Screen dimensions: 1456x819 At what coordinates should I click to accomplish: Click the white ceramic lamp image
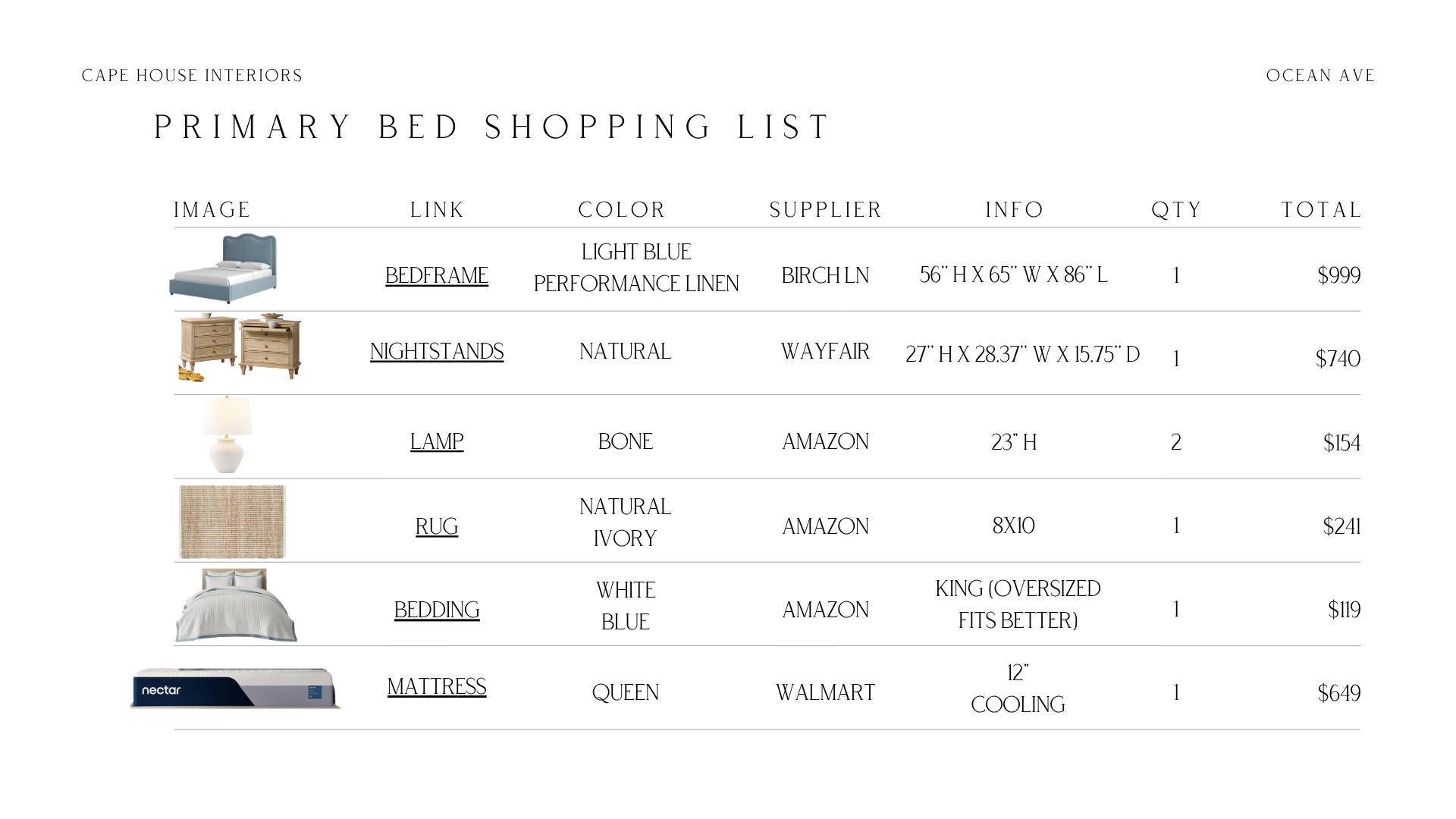[x=227, y=435]
